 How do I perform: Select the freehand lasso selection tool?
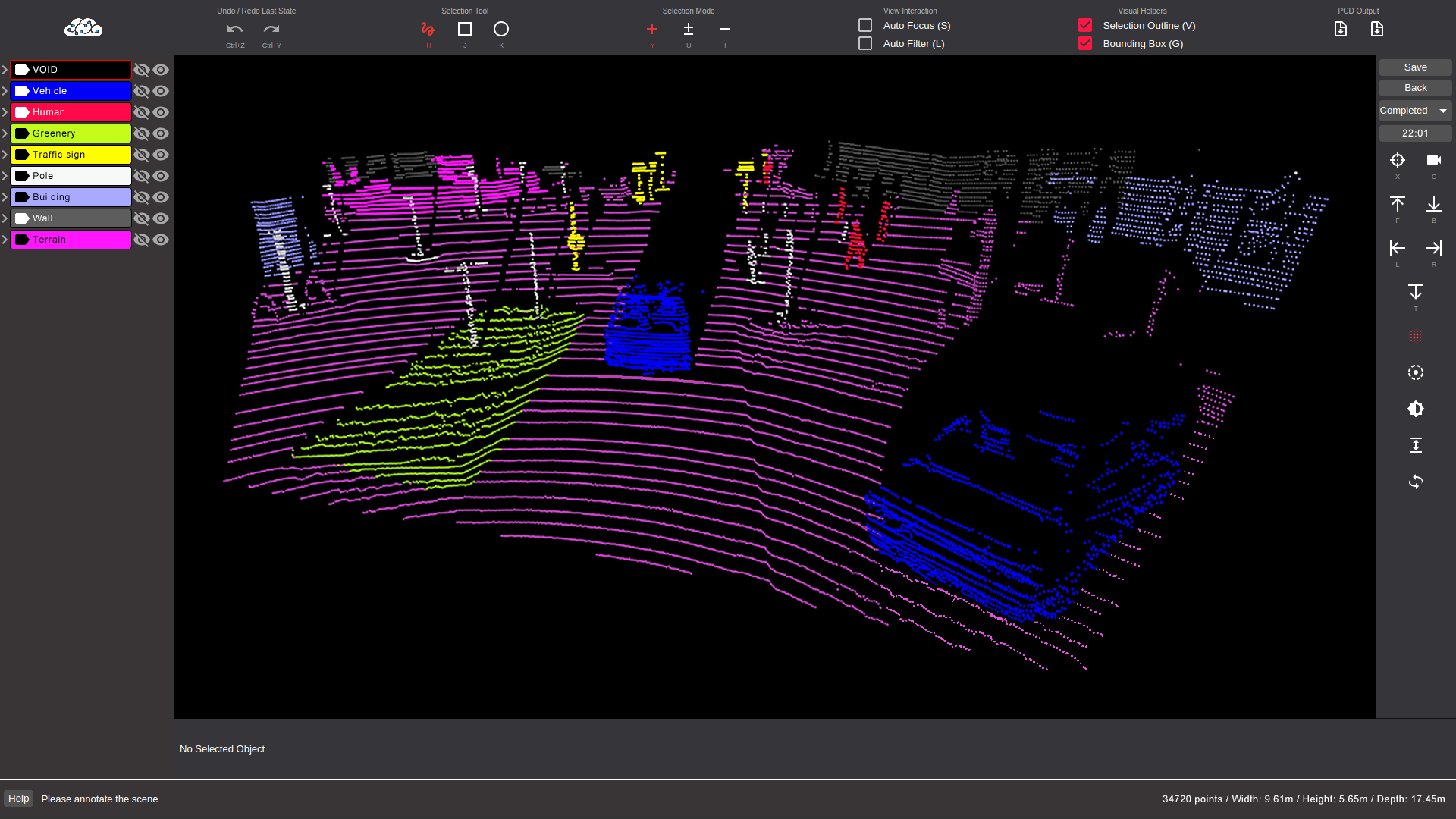click(428, 29)
